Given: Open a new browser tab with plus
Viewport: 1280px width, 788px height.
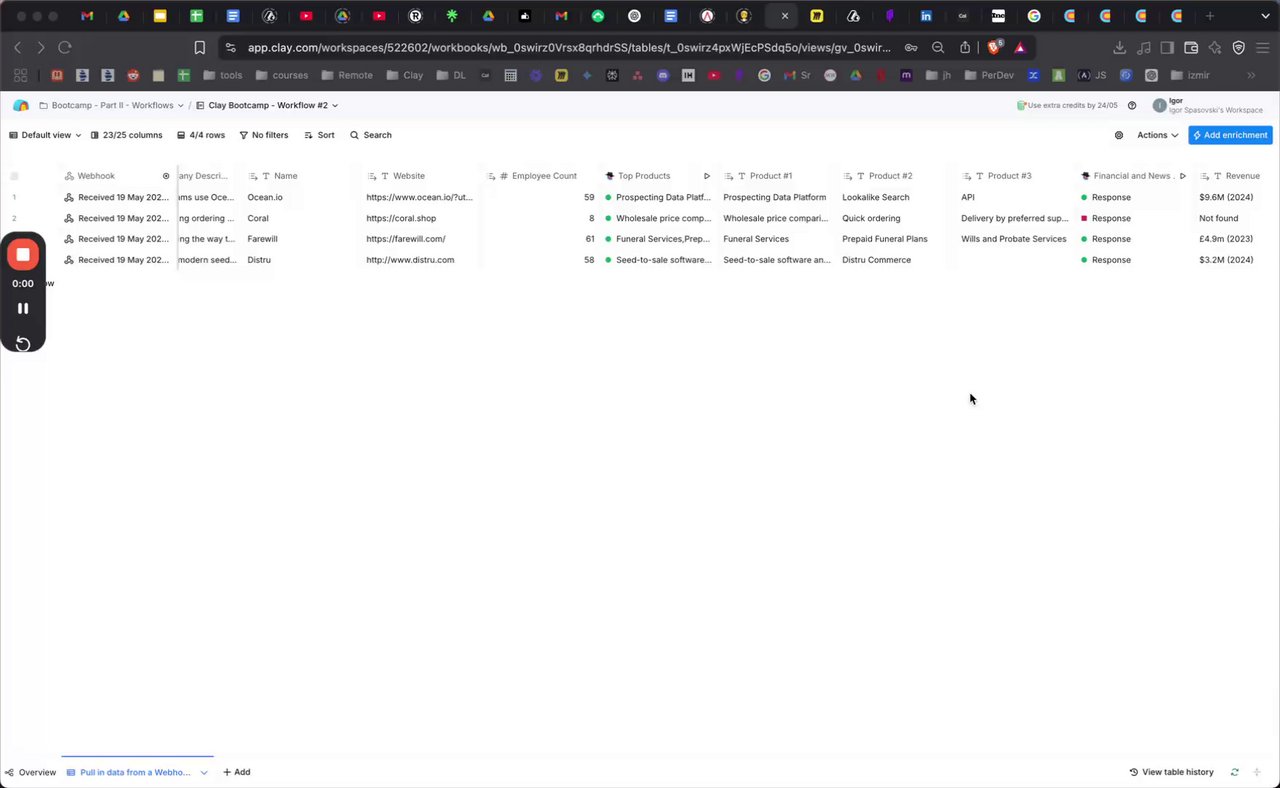Looking at the screenshot, I should [x=1210, y=16].
